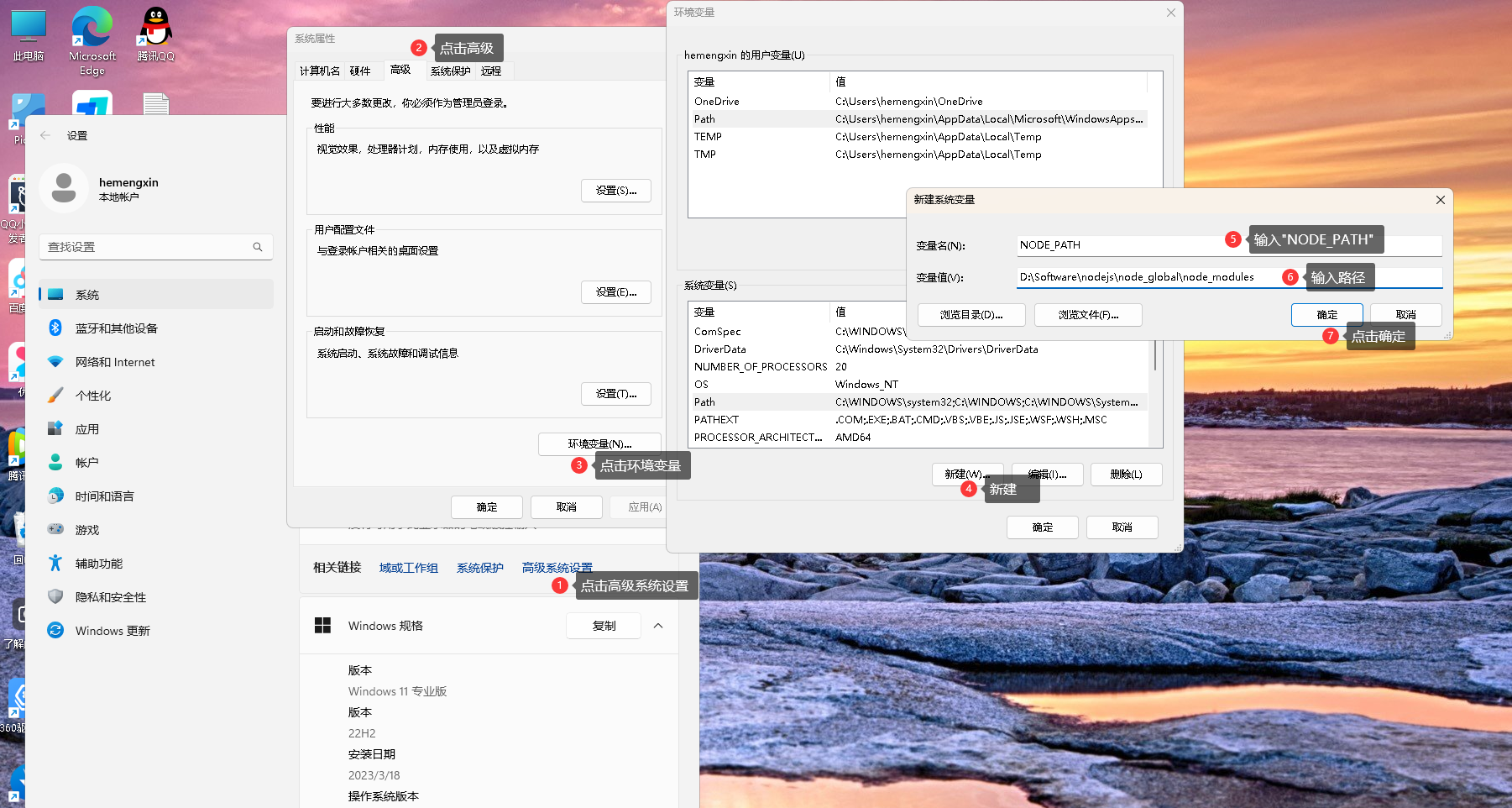Open 应用 in the Settings sidebar

pos(156,428)
